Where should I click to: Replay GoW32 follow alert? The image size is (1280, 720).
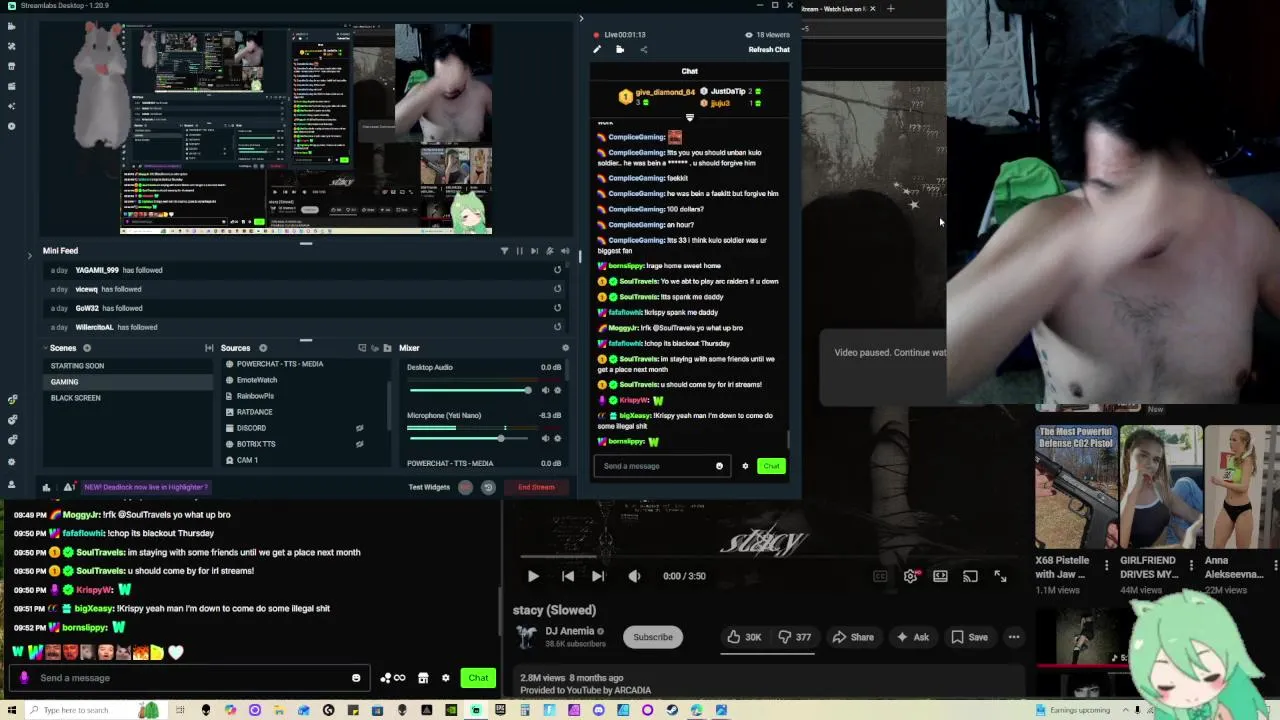[557, 308]
